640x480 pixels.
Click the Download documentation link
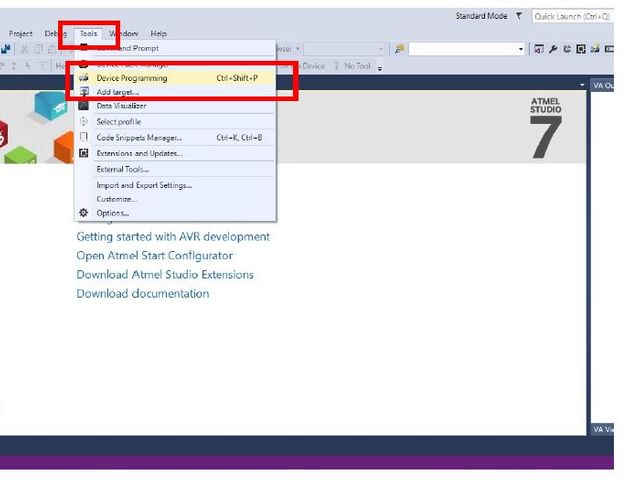pos(142,294)
